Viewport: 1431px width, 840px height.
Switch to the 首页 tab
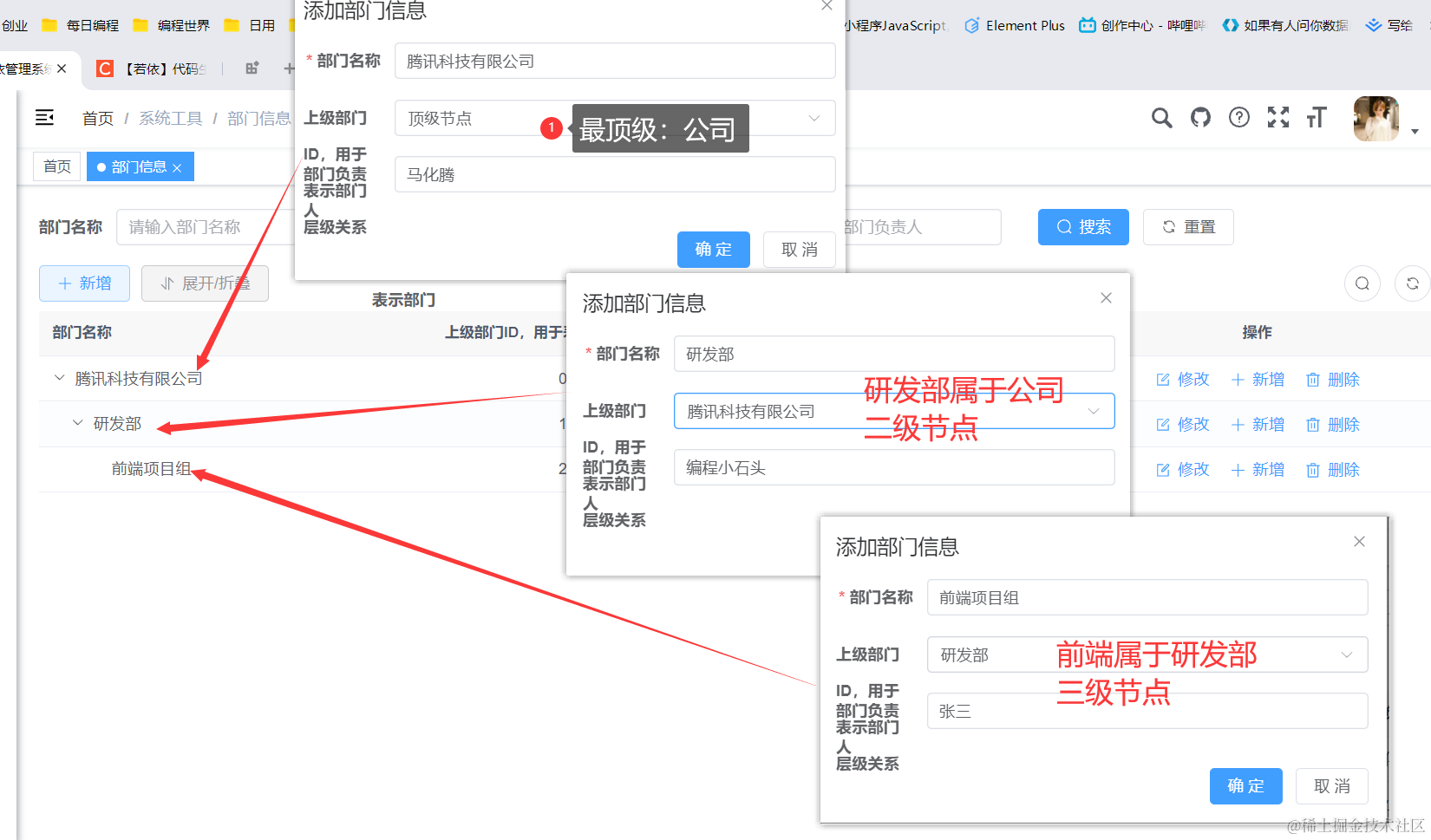57,166
